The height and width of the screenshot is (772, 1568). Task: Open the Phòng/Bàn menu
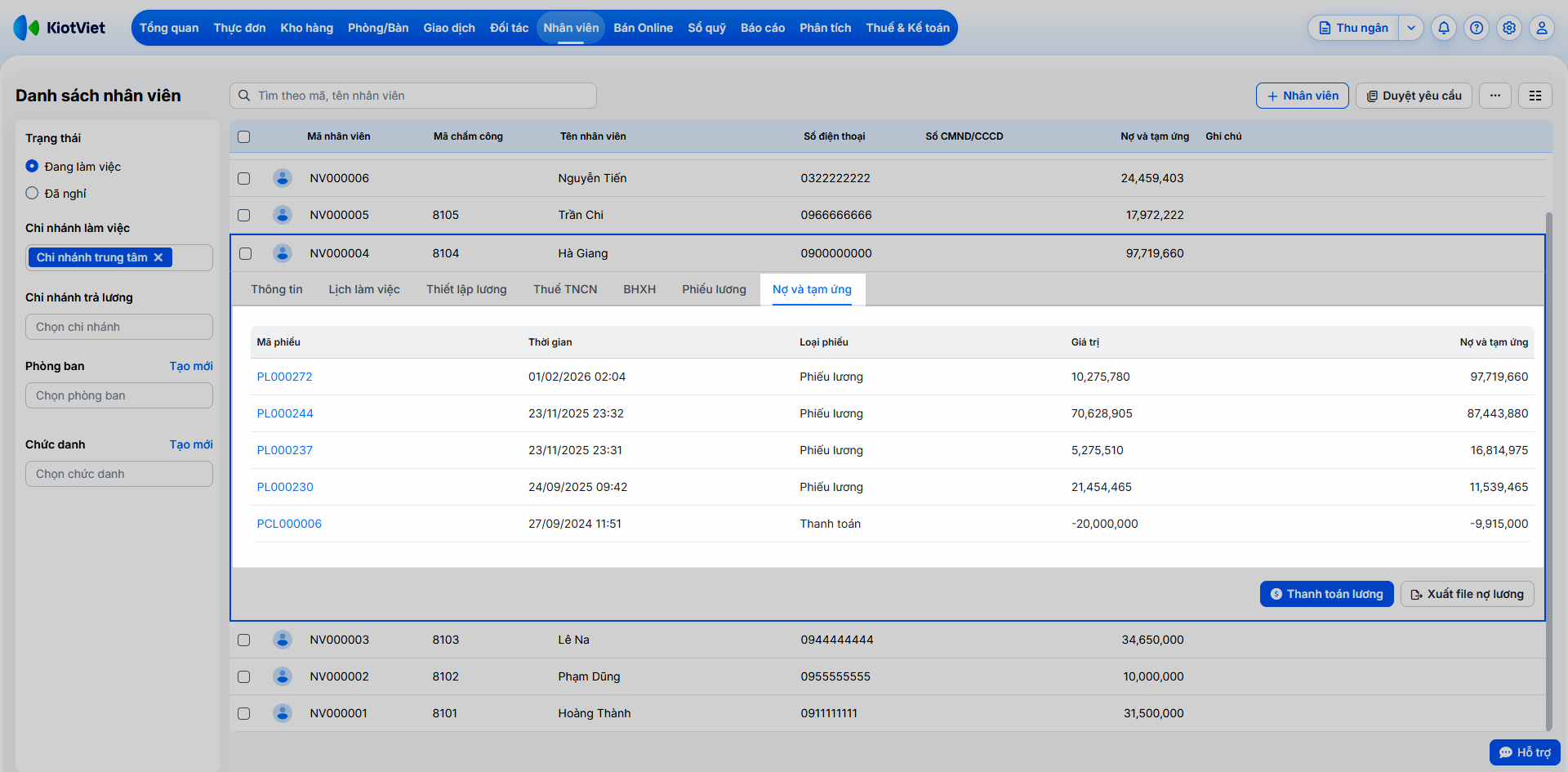click(x=378, y=28)
